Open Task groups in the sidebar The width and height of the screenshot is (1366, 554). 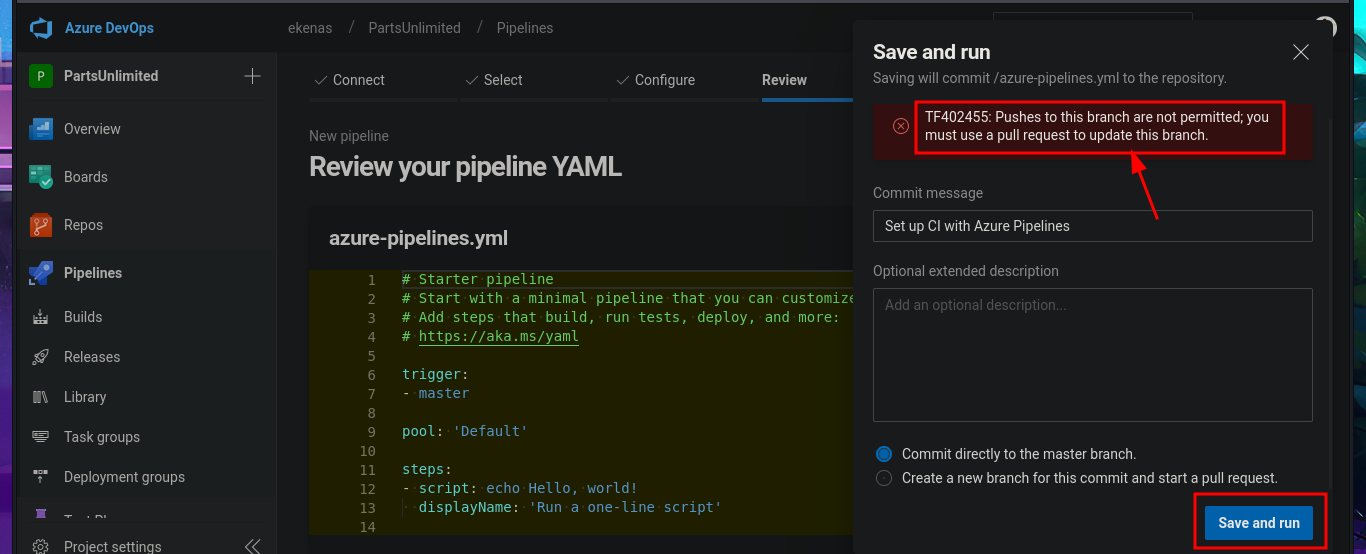click(101, 437)
